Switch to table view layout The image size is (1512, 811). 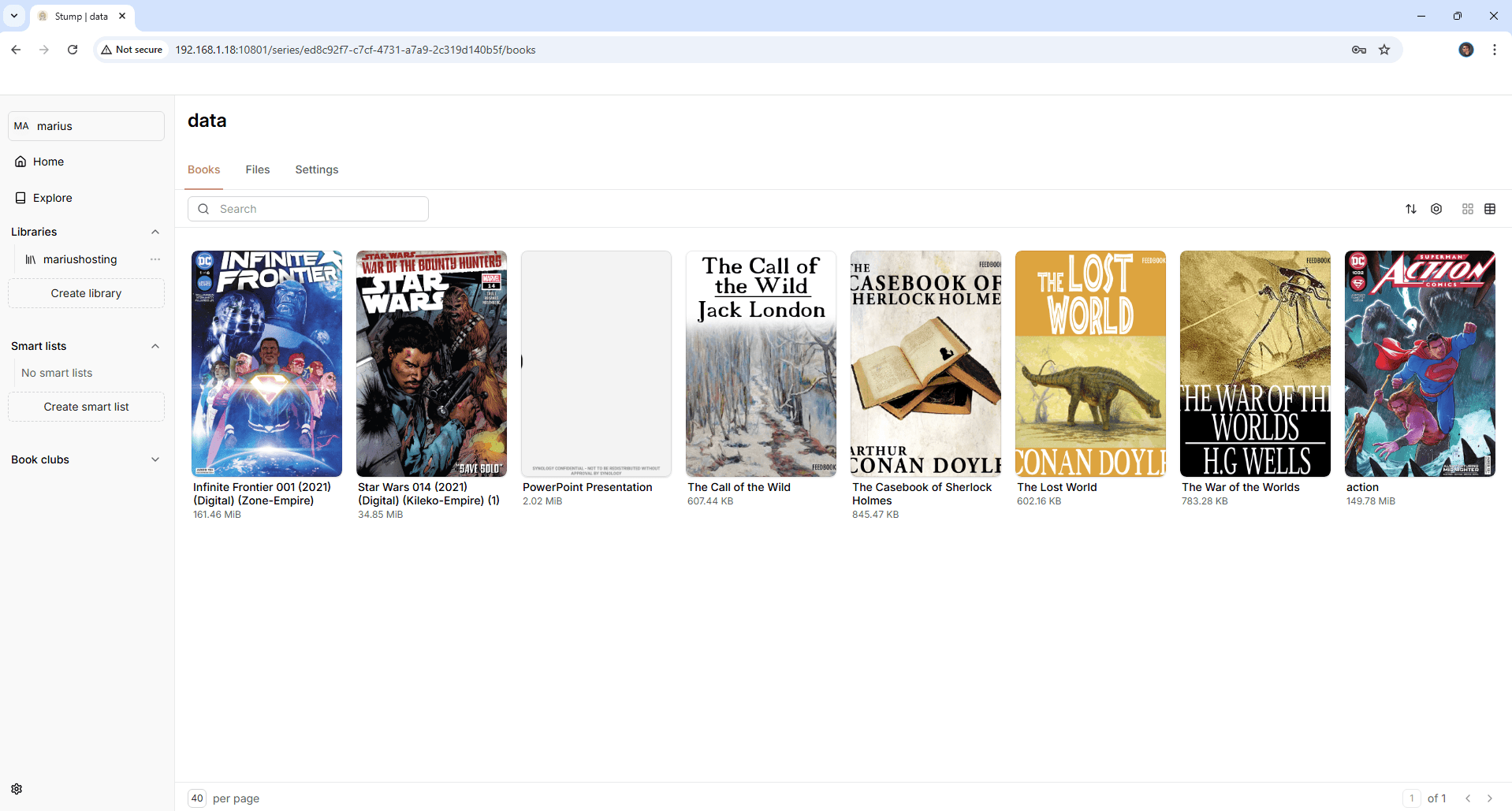[1490, 209]
